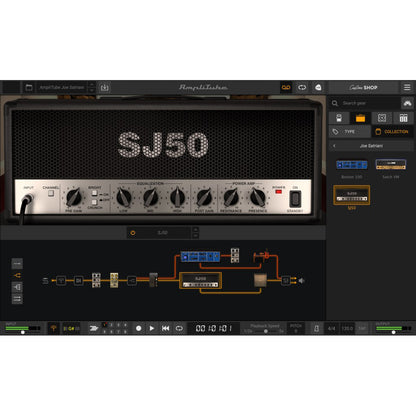Open the recorder tape icon
Screen dimensions: 416x416
[286, 88]
